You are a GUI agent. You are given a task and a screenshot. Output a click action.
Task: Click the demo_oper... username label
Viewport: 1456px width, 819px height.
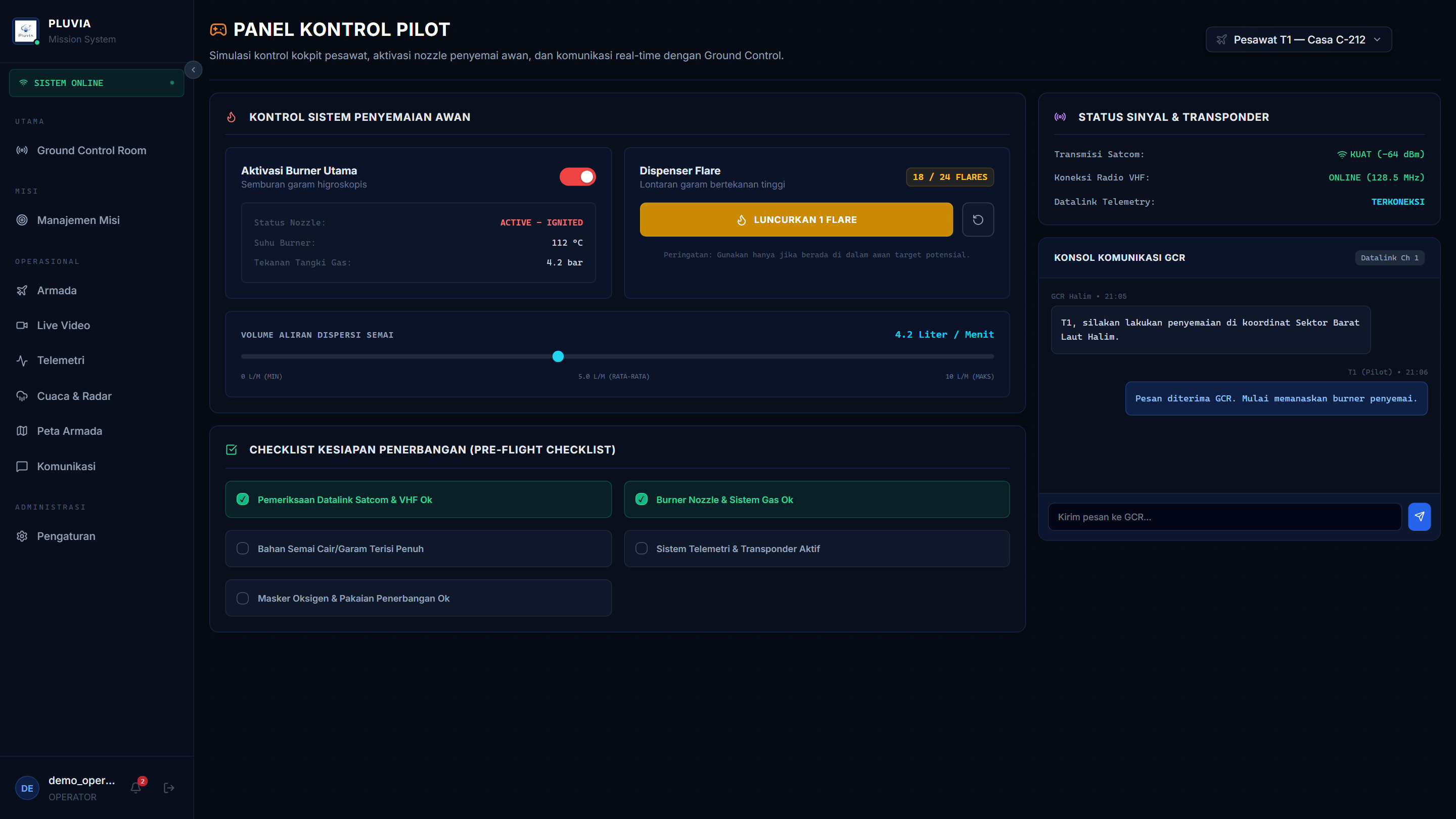(81, 781)
